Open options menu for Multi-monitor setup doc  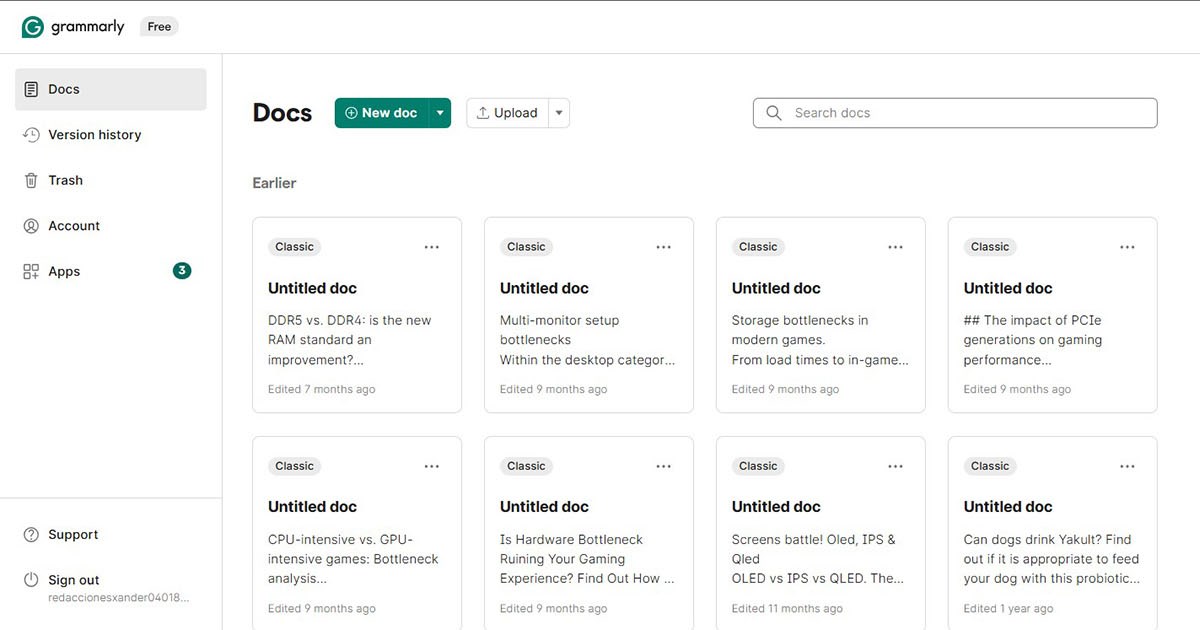pyautogui.click(x=664, y=247)
